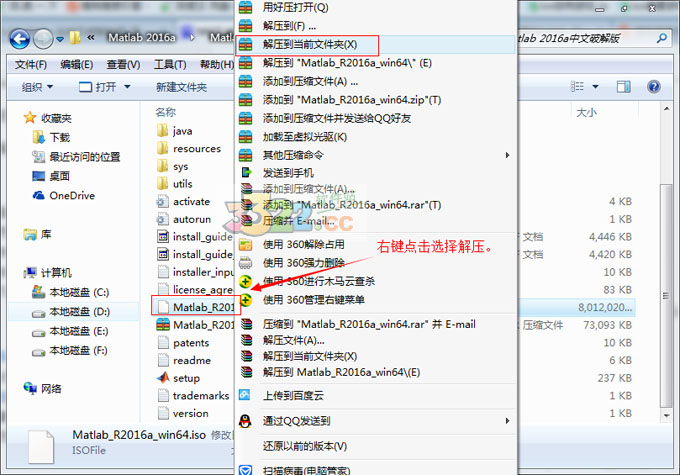
Task: Choose 加载至虚拟光驱(K)
Action: 376,137
